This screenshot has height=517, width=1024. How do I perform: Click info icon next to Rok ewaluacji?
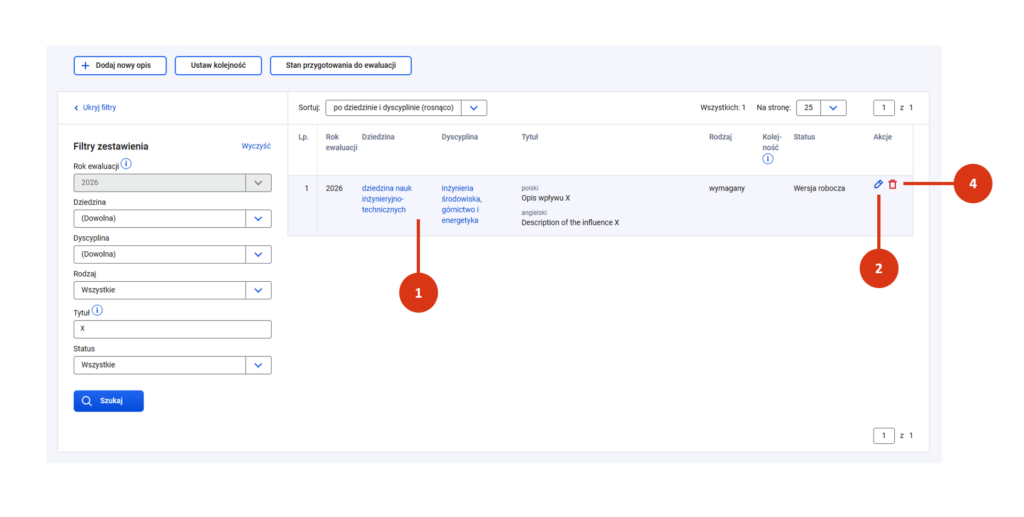coord(127,164)
